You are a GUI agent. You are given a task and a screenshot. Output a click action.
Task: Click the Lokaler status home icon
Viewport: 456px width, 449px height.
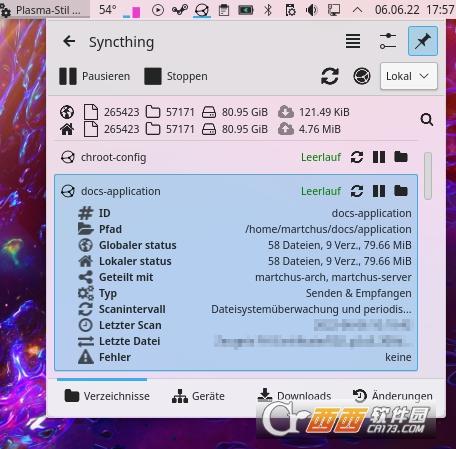(86, 261)
